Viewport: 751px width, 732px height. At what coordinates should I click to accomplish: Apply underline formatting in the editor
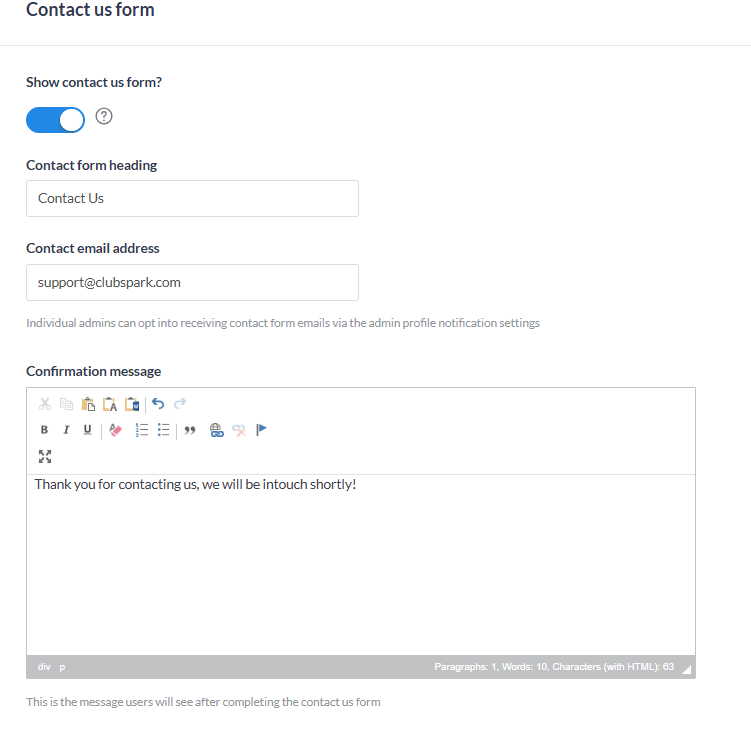88,430
